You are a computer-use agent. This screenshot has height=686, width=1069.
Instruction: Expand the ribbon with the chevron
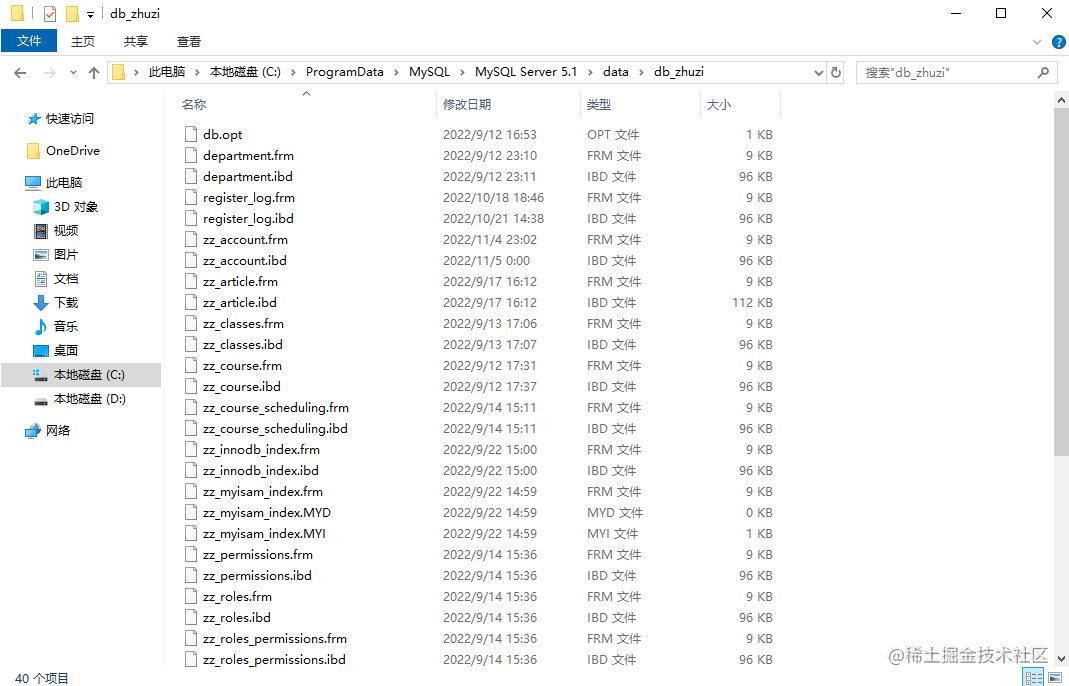1037,42
